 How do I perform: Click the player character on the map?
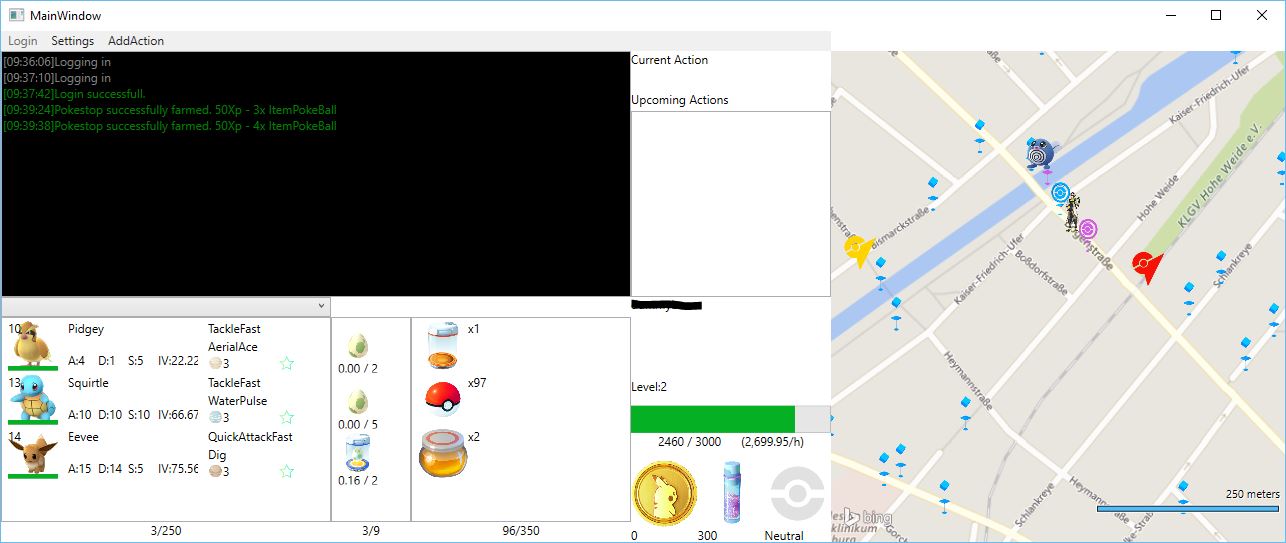(1073, 213)
